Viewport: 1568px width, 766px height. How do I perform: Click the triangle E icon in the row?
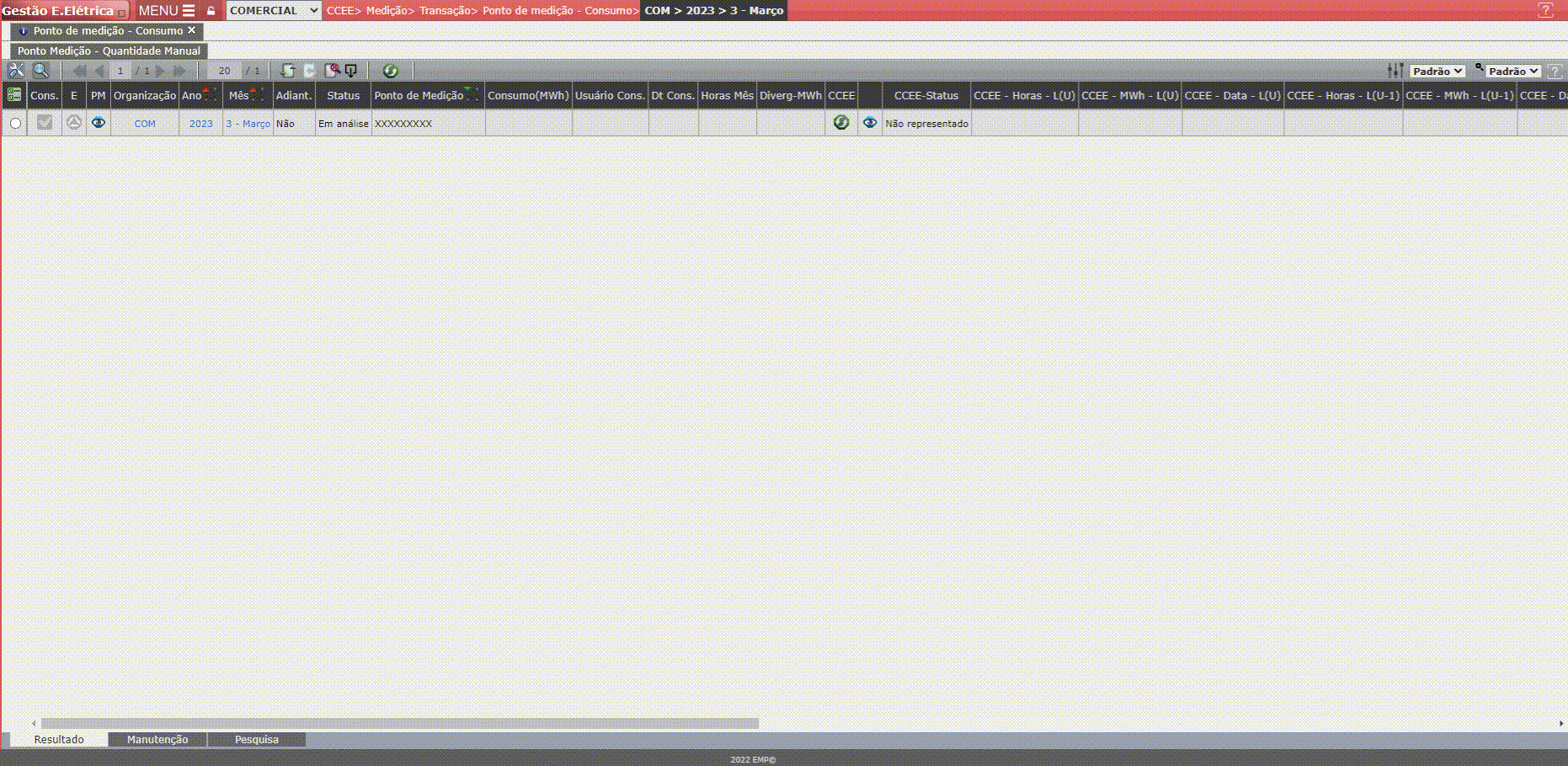point(74,123)
